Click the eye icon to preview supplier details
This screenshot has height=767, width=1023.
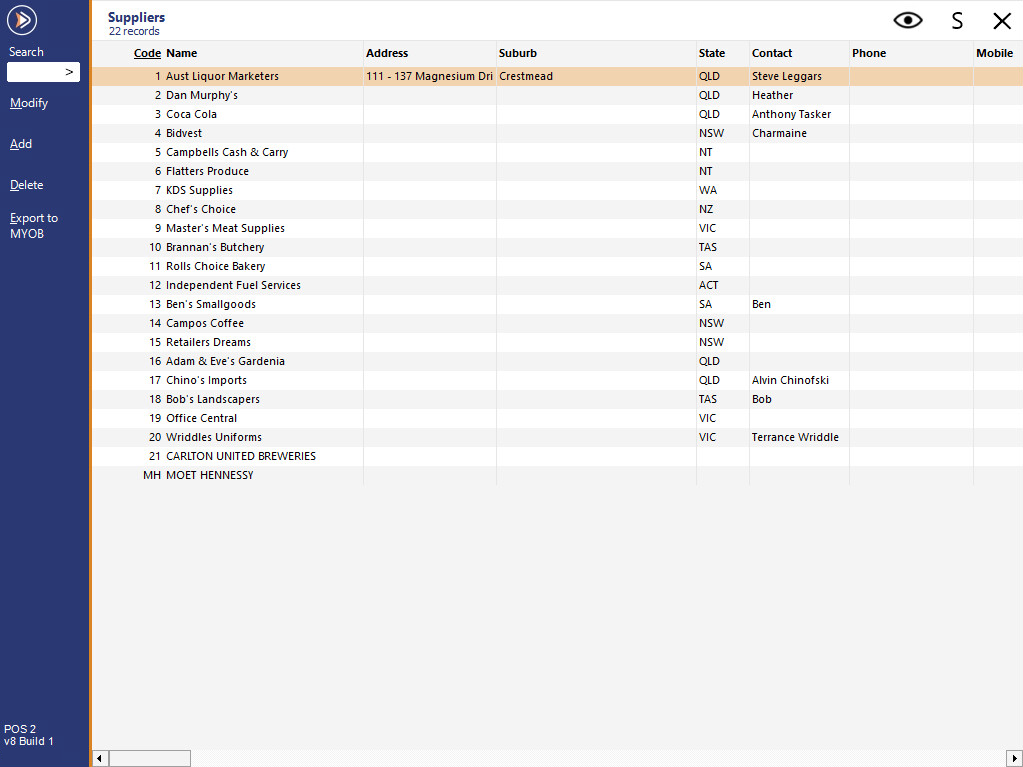point(907,20)
